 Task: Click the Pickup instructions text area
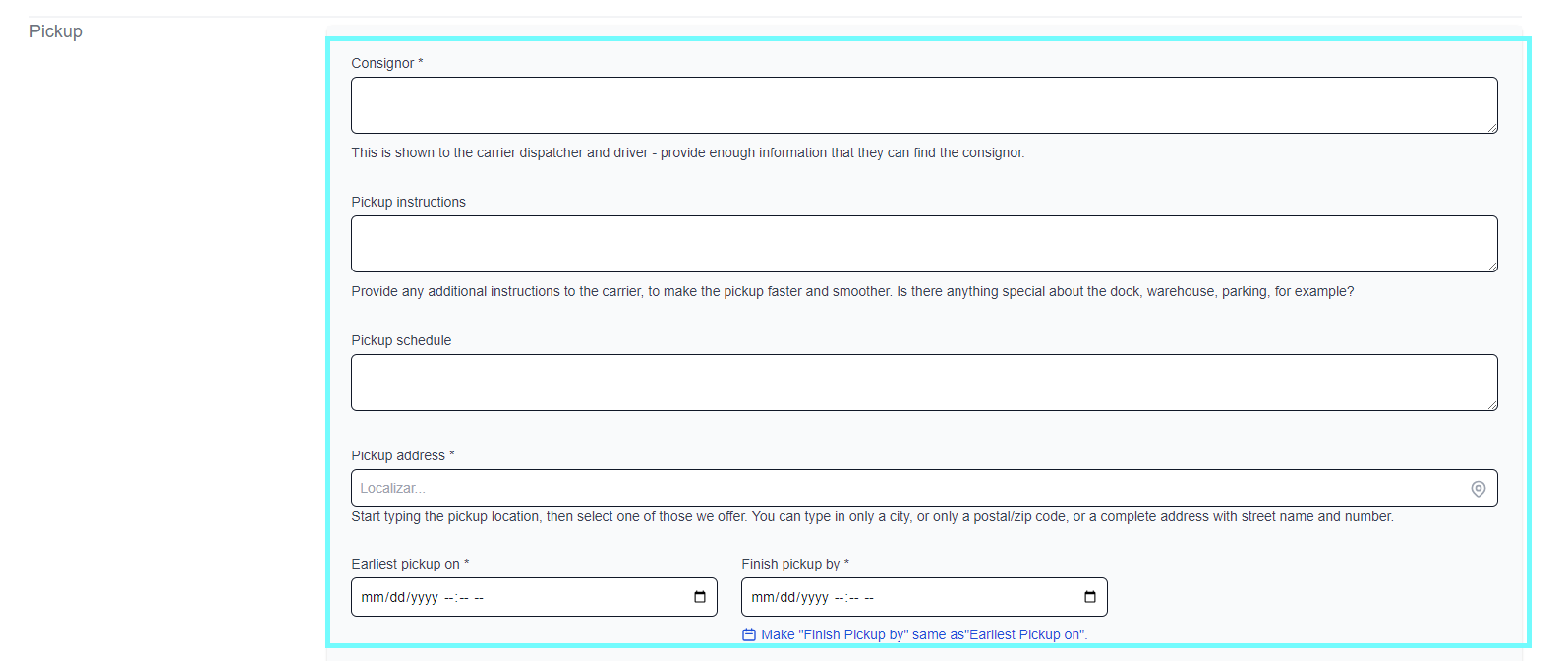924,244
